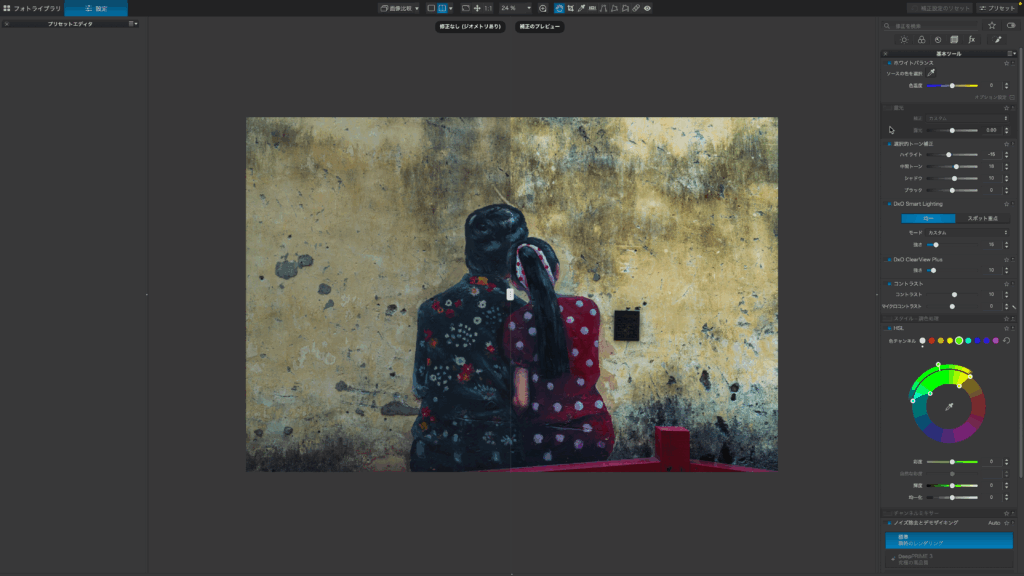1024x576 pixels.
Task: Select Spot Weighted mode in Smart Lighting
Action: point(982,218)
